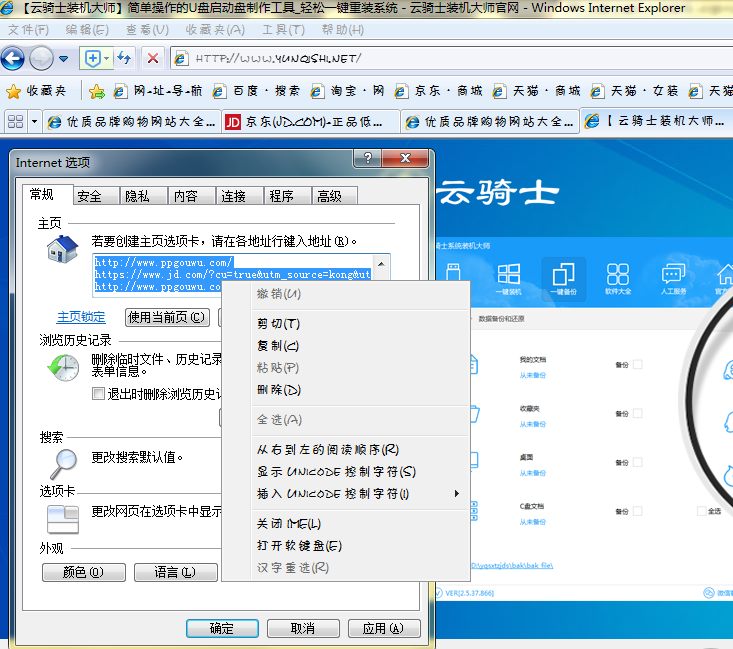Click the 软件大全 grid icon on webpage
Screen dimensions: 733x649
point(618,278)
